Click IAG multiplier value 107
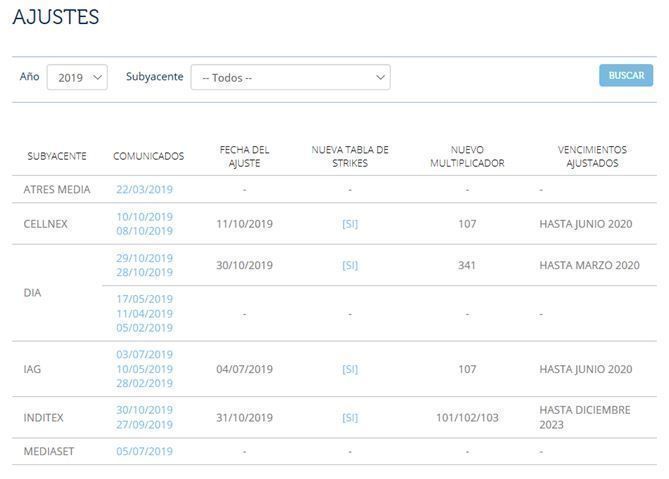The width and height of the screenshot is (669, 479). point(467,369)
